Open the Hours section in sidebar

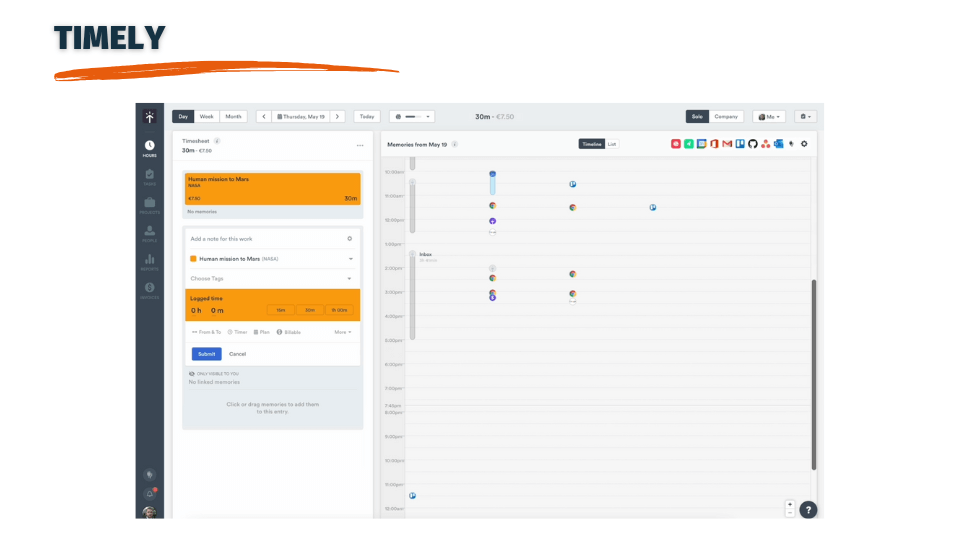point(149,148)
